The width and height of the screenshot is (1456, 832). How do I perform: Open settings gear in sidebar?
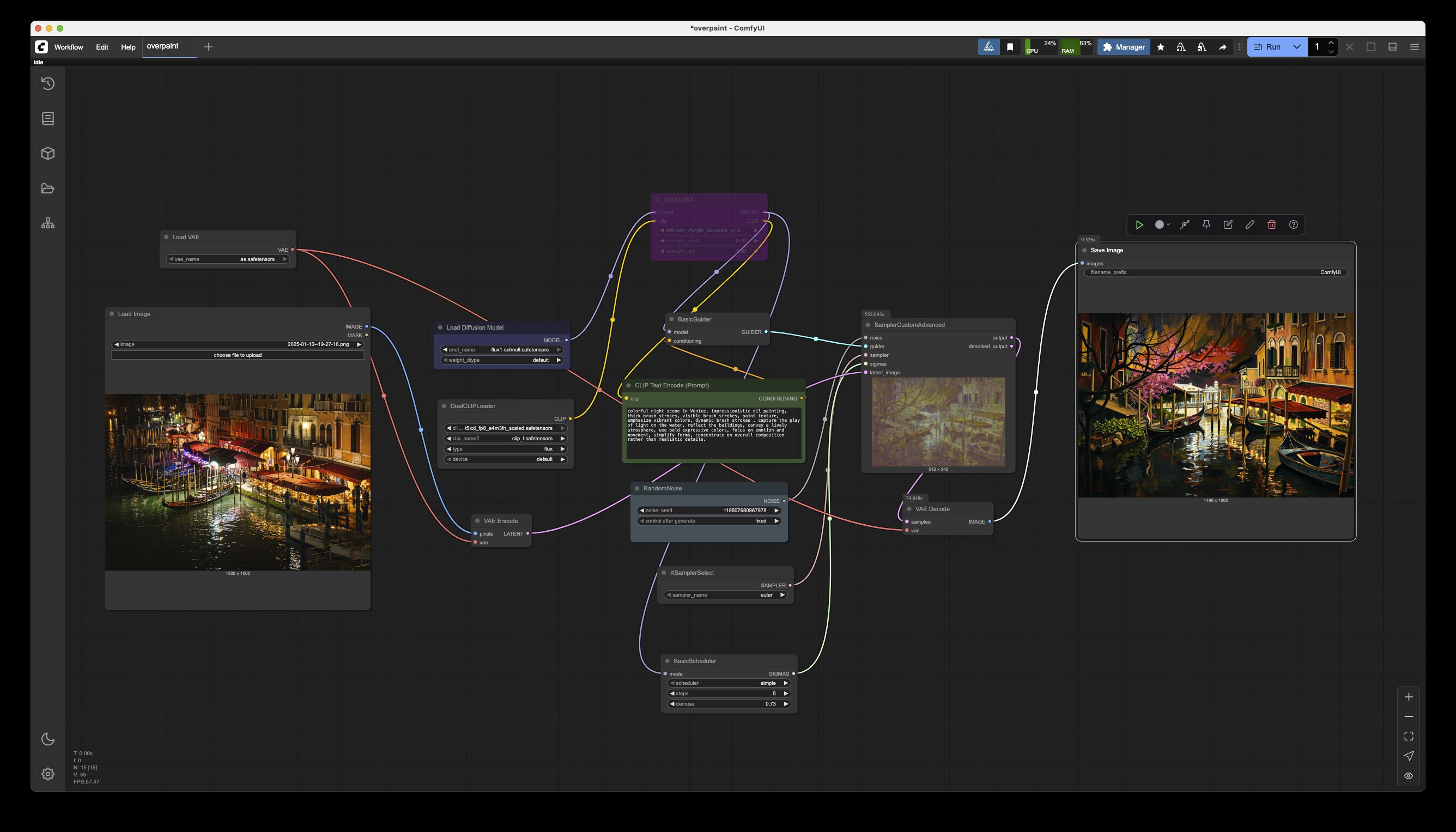click(x=48, y=774)
